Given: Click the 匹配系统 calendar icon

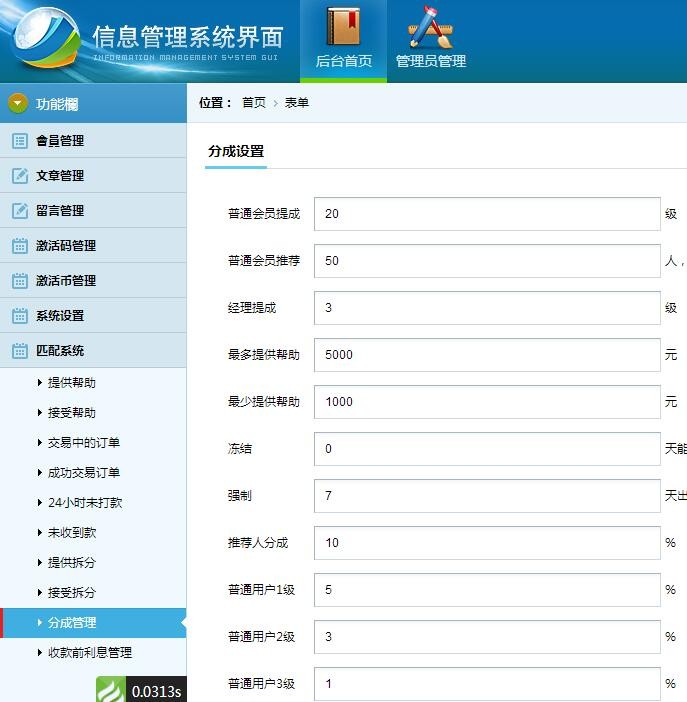Looking at the screenshot, I should [x=20, y=350].
